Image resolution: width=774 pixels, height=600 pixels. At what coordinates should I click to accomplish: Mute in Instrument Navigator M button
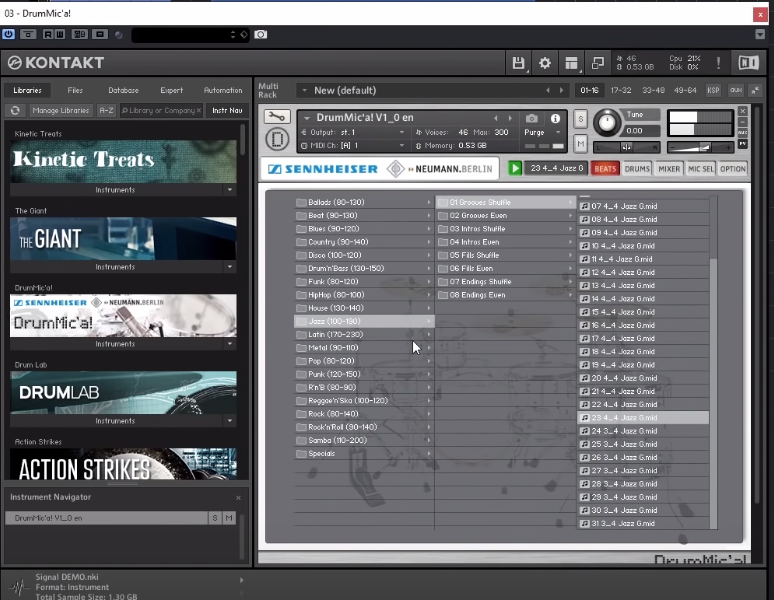click(x=229, y=518)
